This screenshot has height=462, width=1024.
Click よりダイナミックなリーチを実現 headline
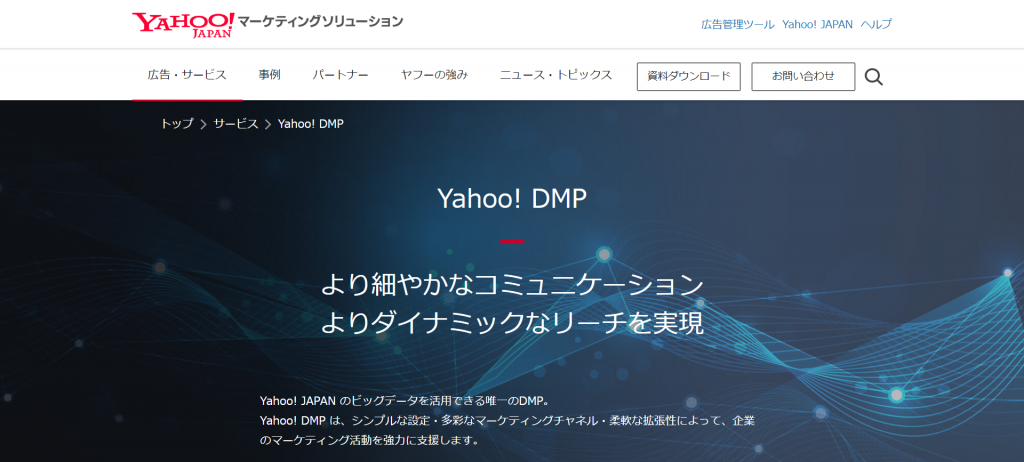click(513, 323)
